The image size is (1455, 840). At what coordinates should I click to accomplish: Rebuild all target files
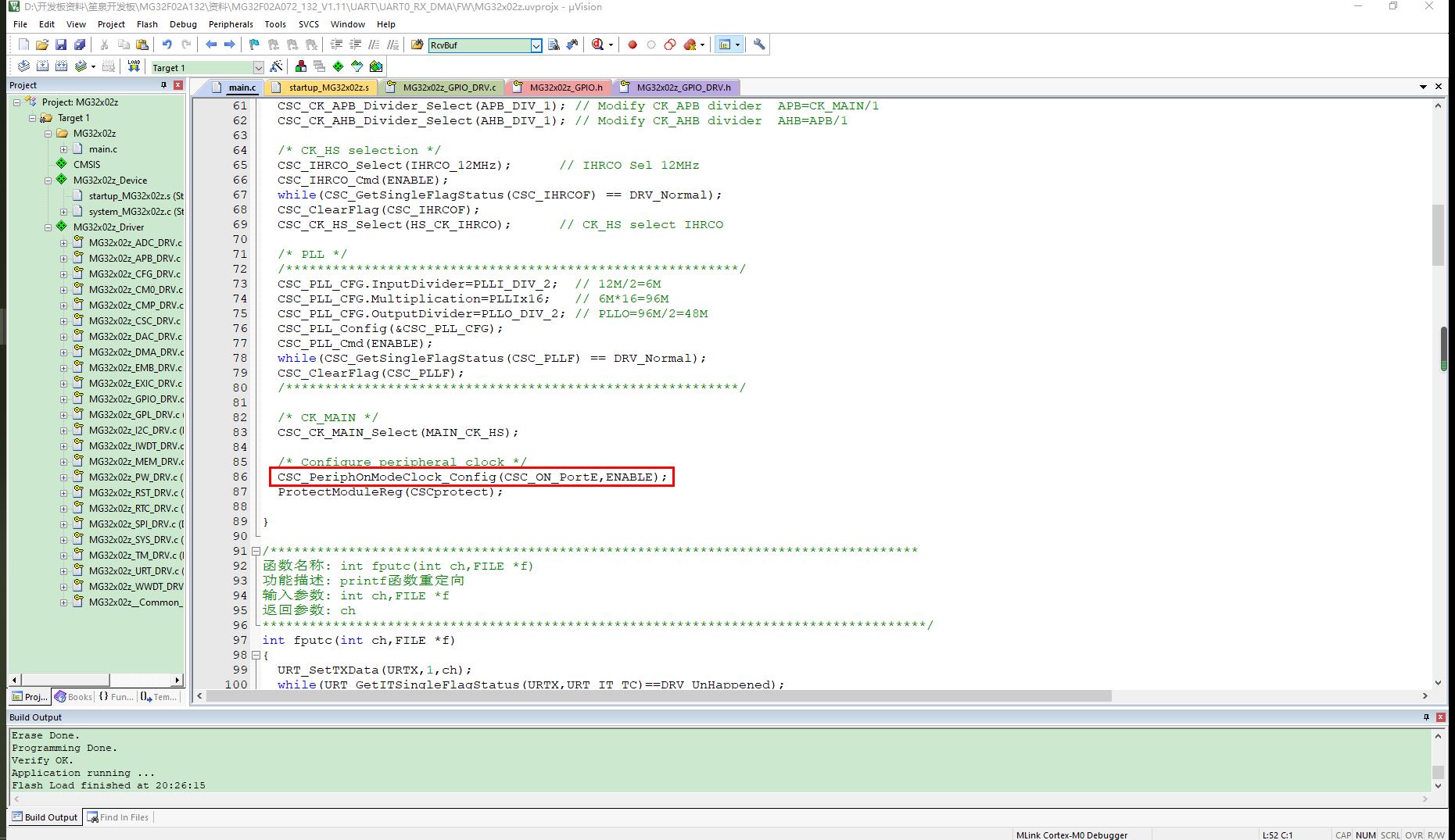click(x=61, y=66)
